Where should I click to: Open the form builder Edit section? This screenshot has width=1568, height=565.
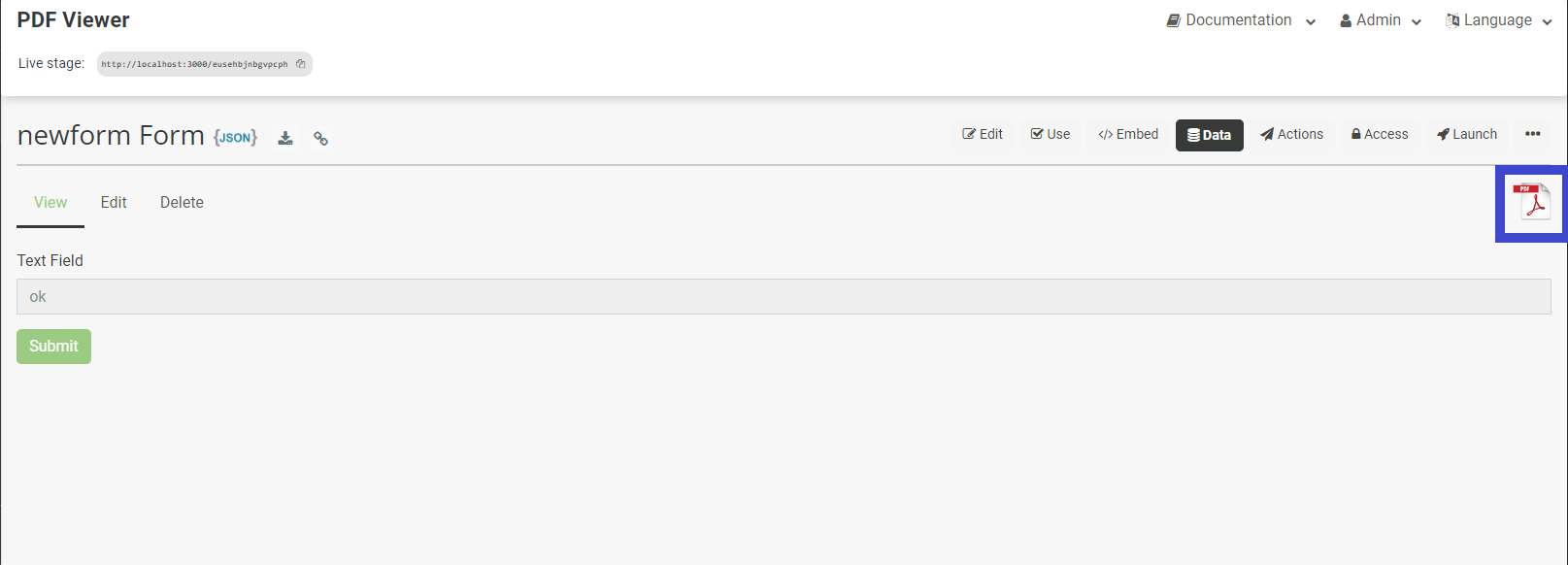(983, 135)
